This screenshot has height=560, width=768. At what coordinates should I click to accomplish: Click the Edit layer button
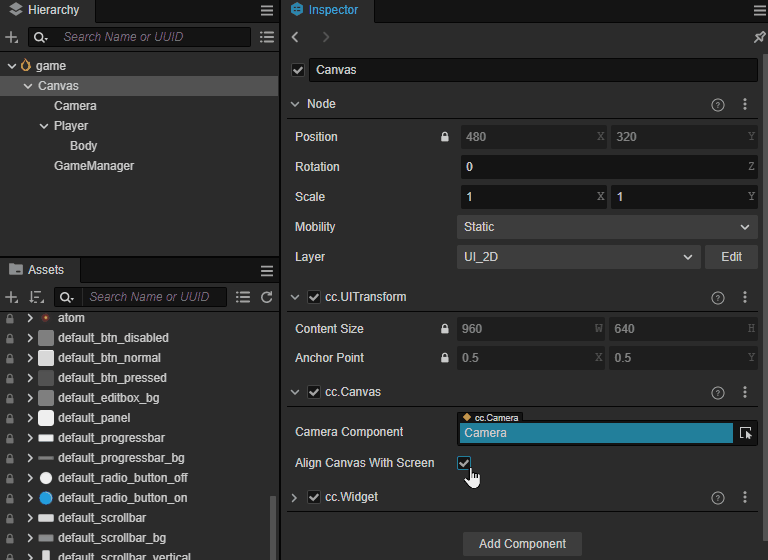point(731,257)
